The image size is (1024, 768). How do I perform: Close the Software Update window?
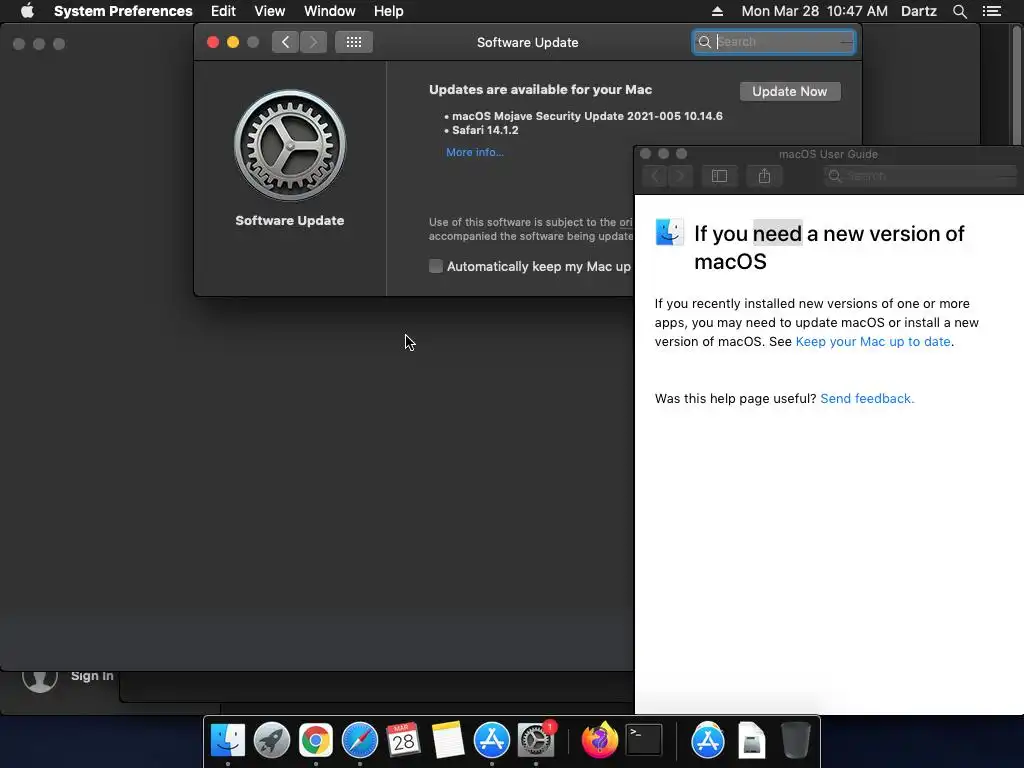point(213,42)
